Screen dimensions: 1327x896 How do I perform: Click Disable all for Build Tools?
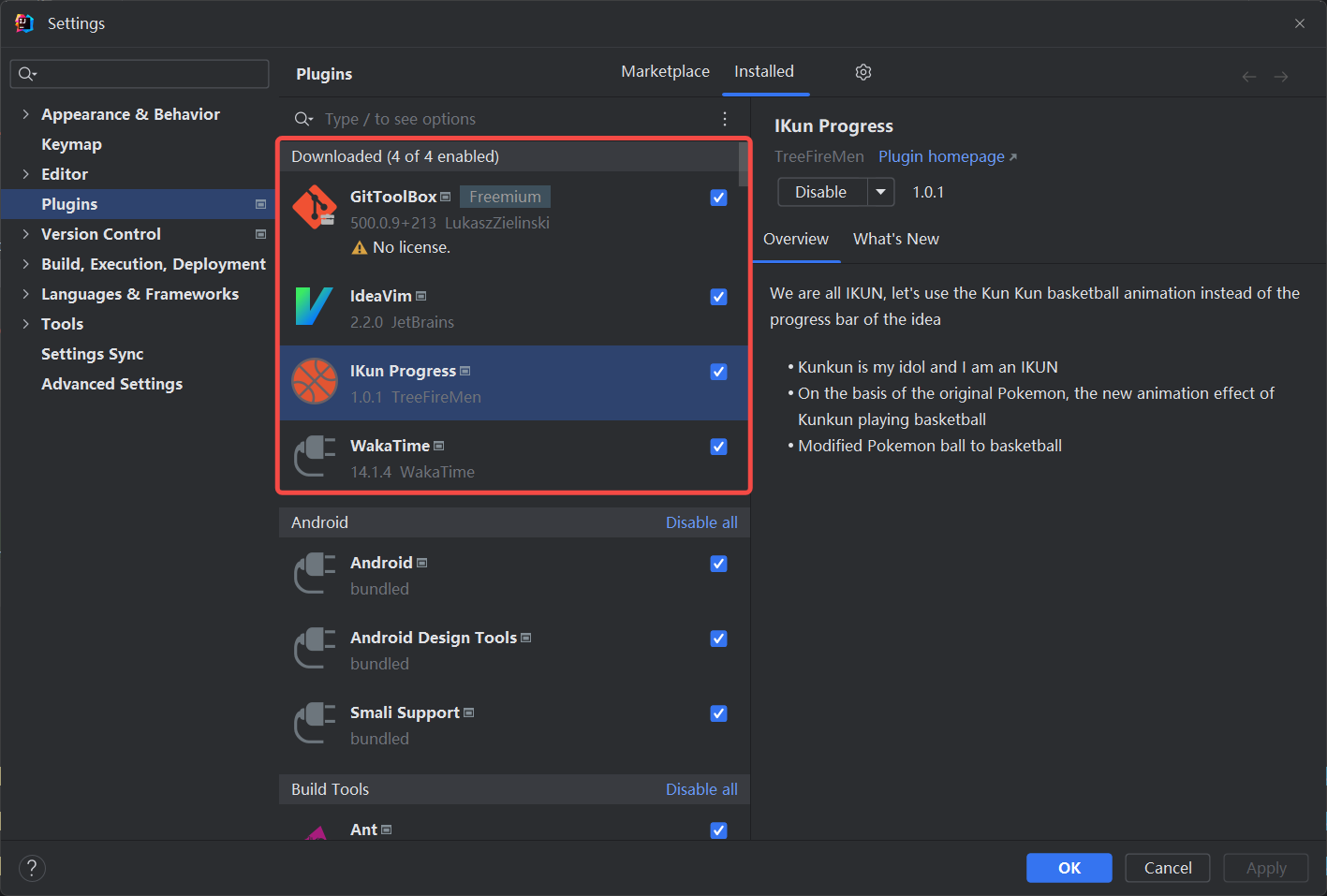[x=701, y=789]
